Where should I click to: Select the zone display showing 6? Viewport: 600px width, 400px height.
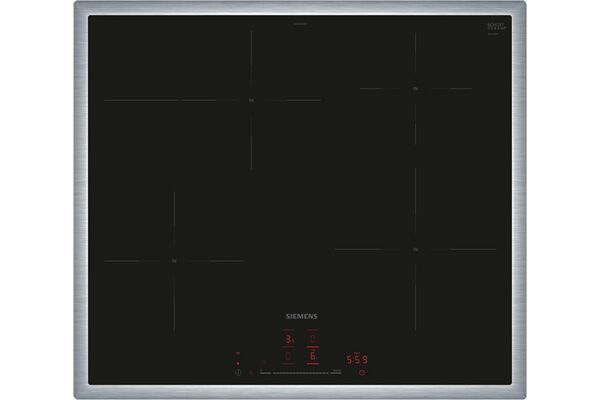coord(313,356)
